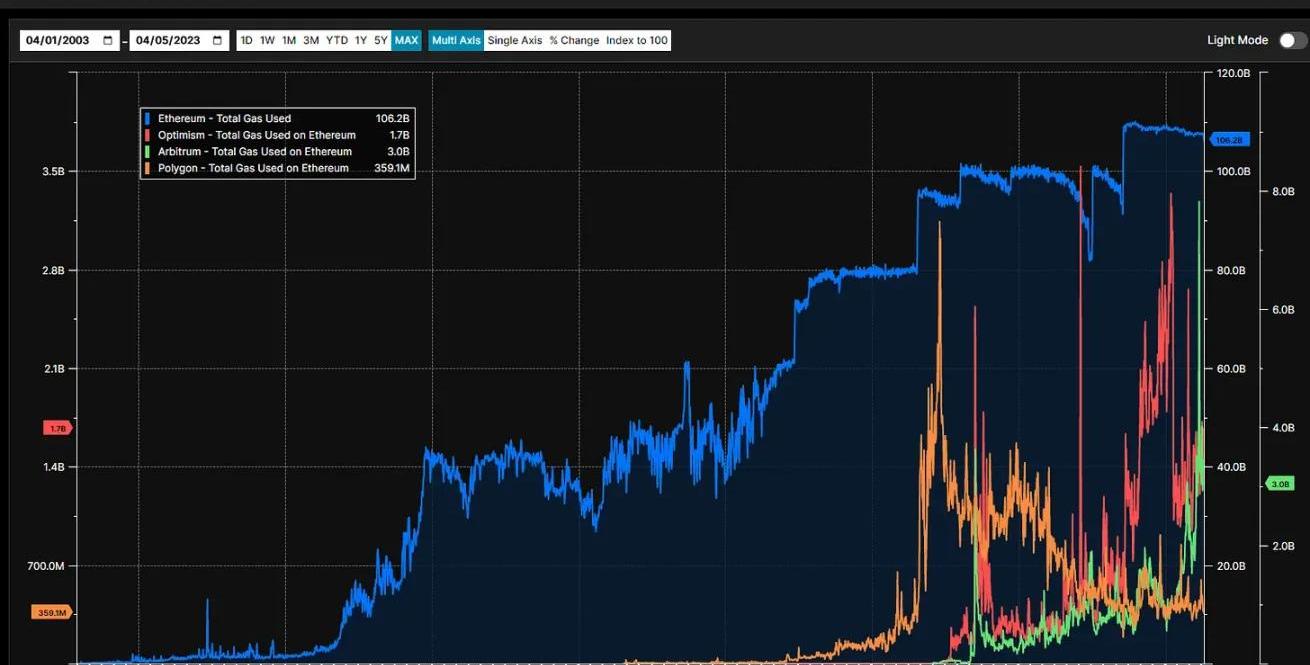Click the red 1.7B axis value tag
Image resolution: width=1310 pixels, height=665 pixels.
point(57,428)
